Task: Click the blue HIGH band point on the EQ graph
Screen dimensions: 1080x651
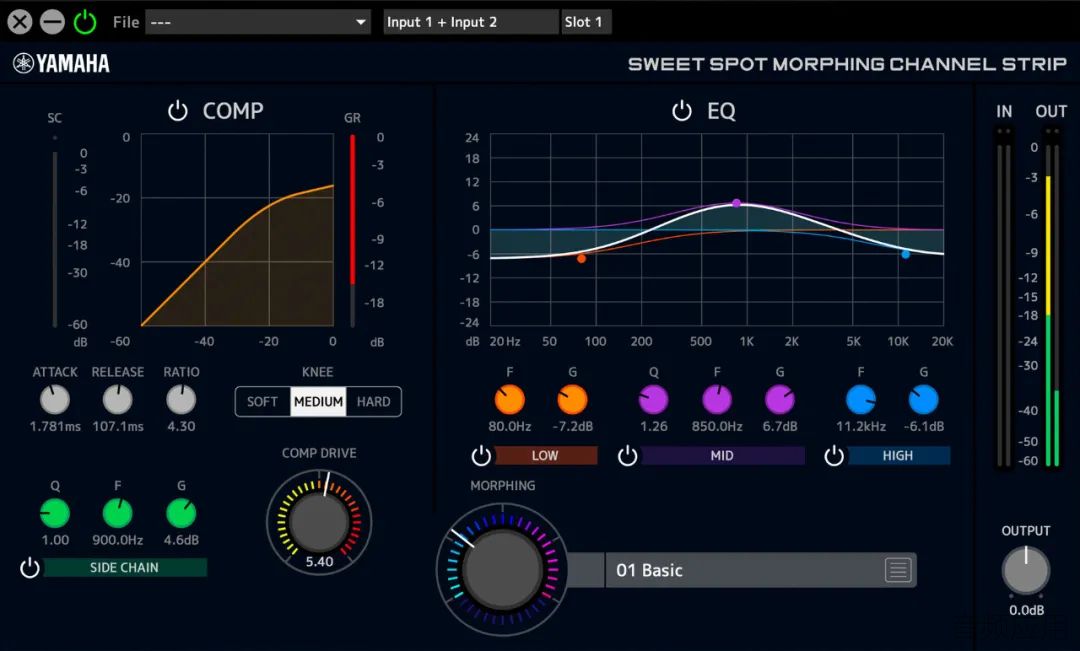Action: coord(905,254)
